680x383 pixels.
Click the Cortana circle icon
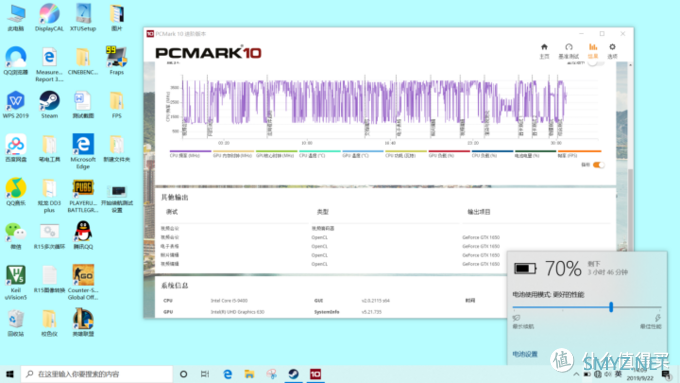183,374
